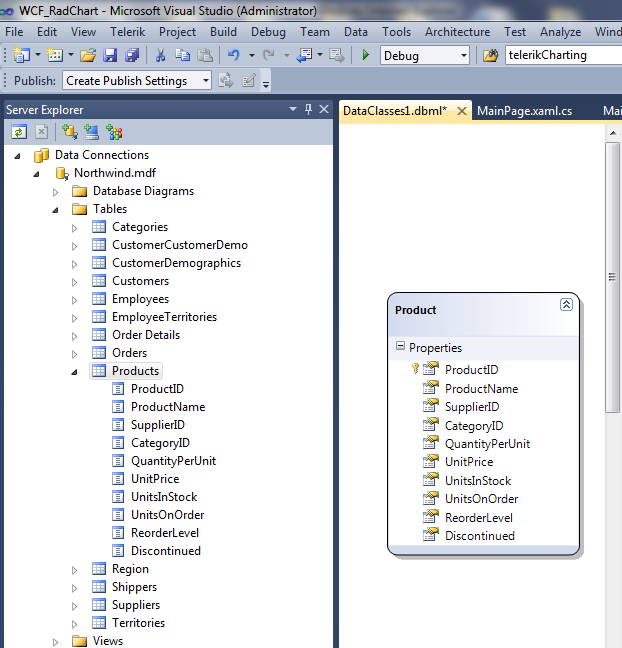Click the Copy icon in toolbar
Image resolution: width=622 pixels, height=648 pixels.
[x=182, y=55]
